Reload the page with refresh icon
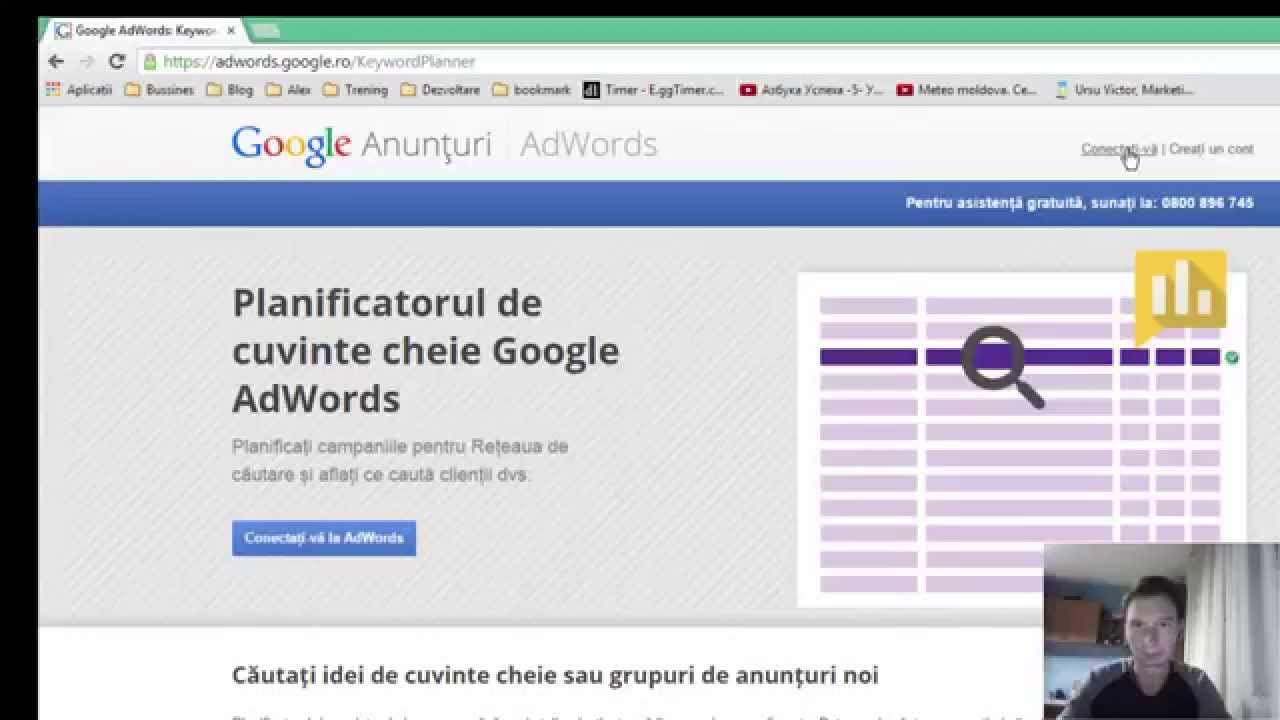 point(116,62)
